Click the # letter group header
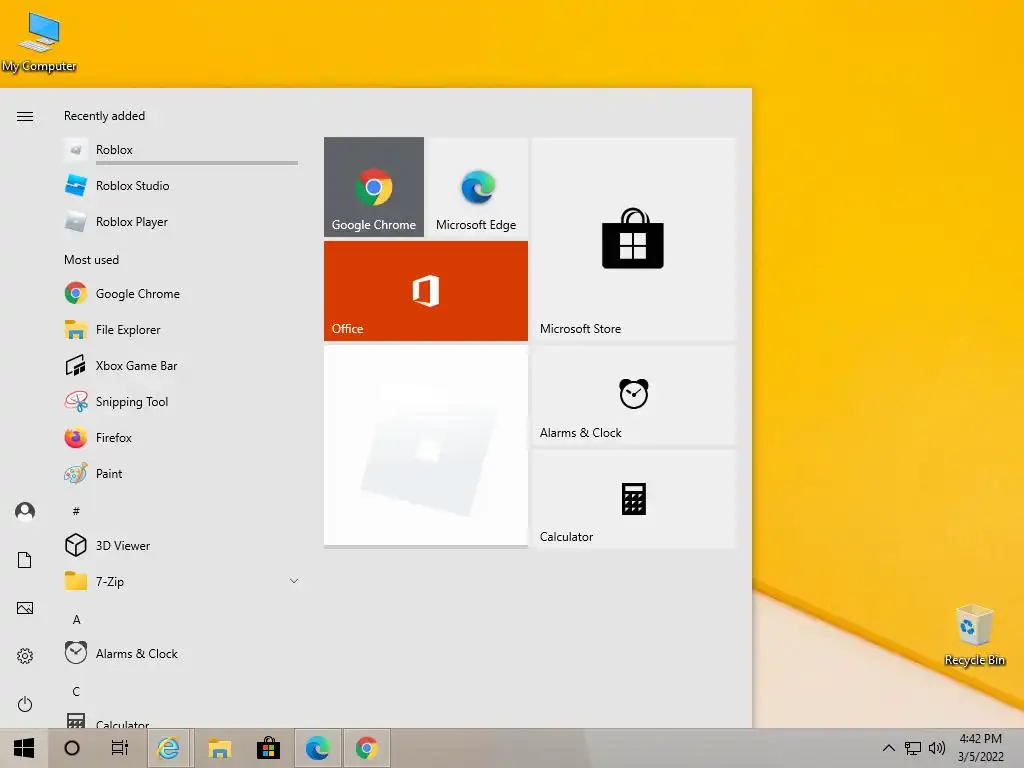This screenshot has width=1024, height=768. 76,511
